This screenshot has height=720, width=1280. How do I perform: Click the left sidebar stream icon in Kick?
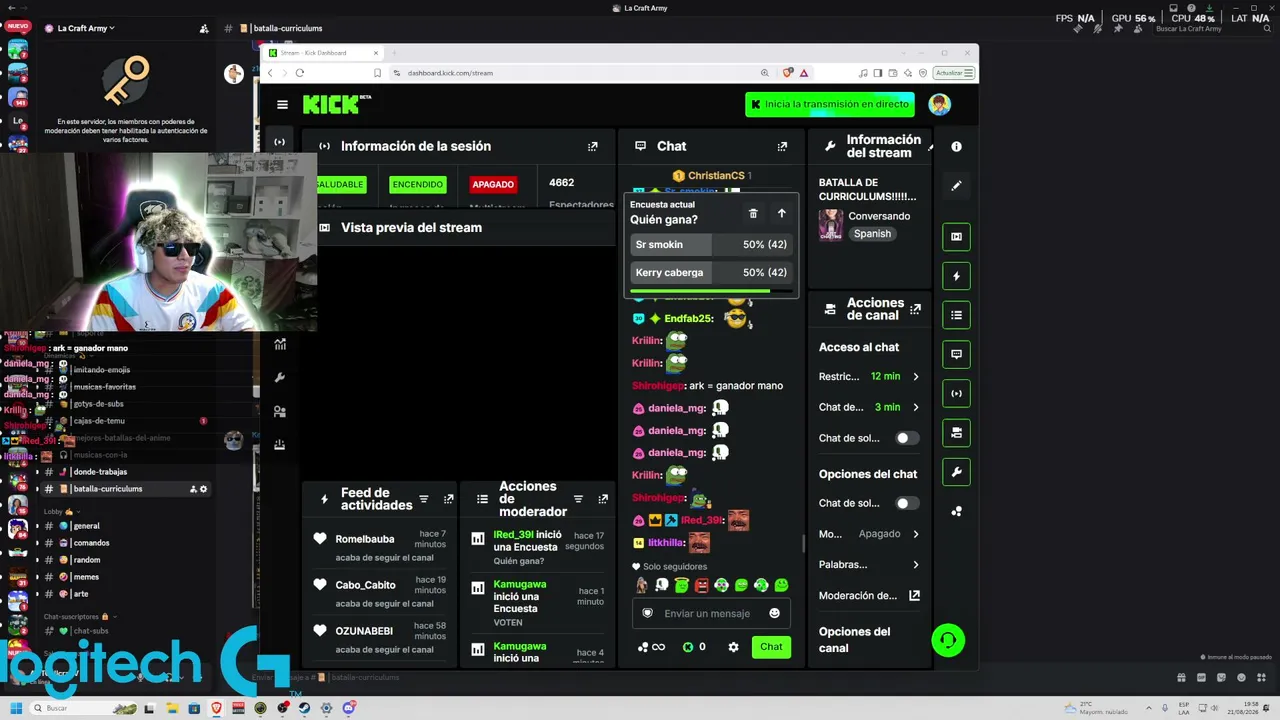(x=280, y=142)
